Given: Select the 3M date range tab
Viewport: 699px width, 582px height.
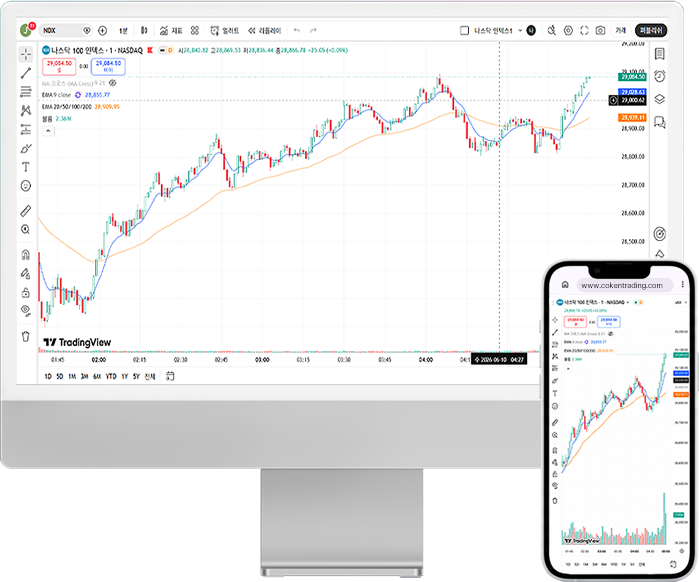Looking at the screenshot, I should coord(84,377).
